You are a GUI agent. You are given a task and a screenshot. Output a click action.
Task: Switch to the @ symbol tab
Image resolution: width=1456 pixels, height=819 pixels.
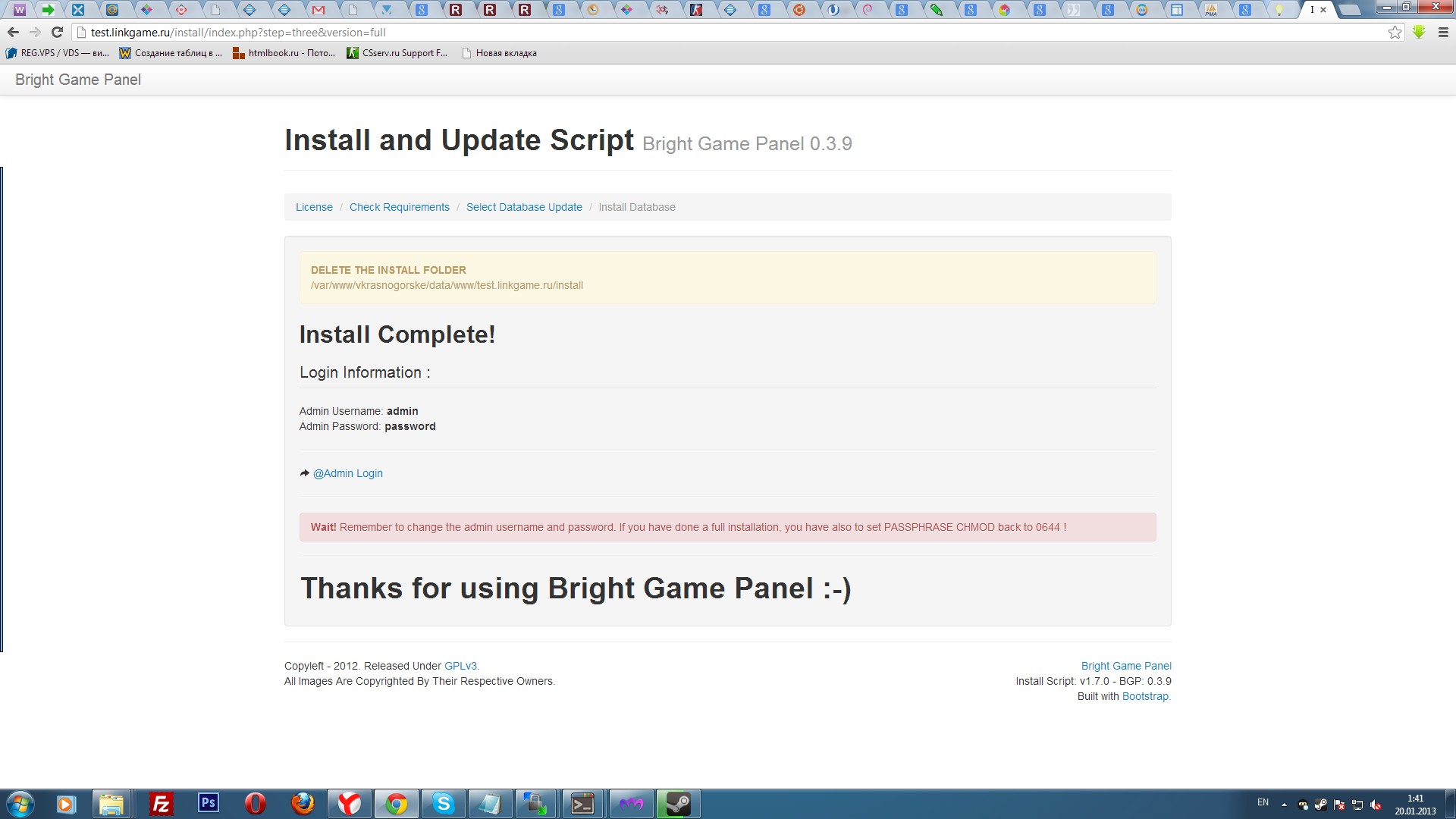click(x=112, y=10)
